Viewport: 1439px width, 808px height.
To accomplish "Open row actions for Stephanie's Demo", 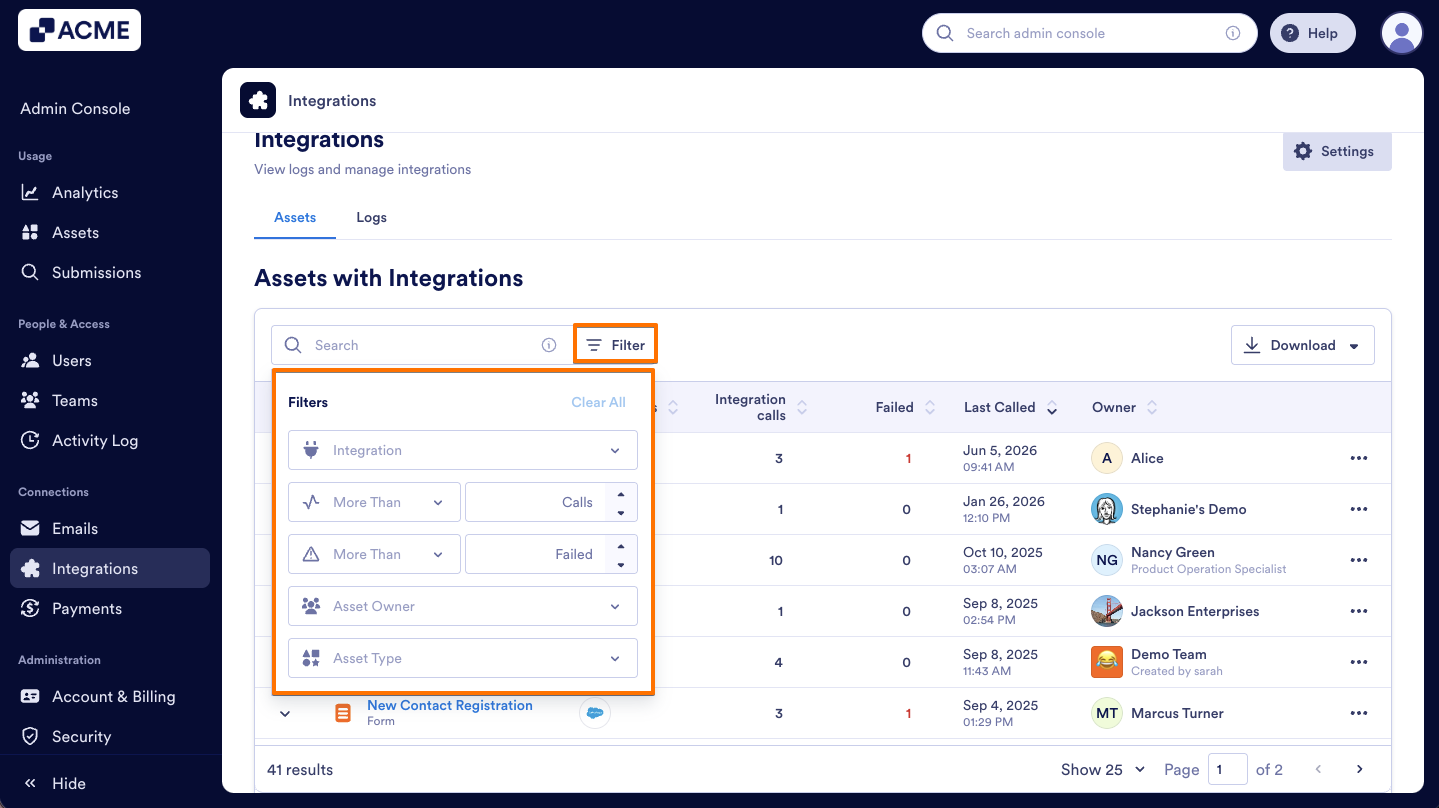I will point(1358,509).
